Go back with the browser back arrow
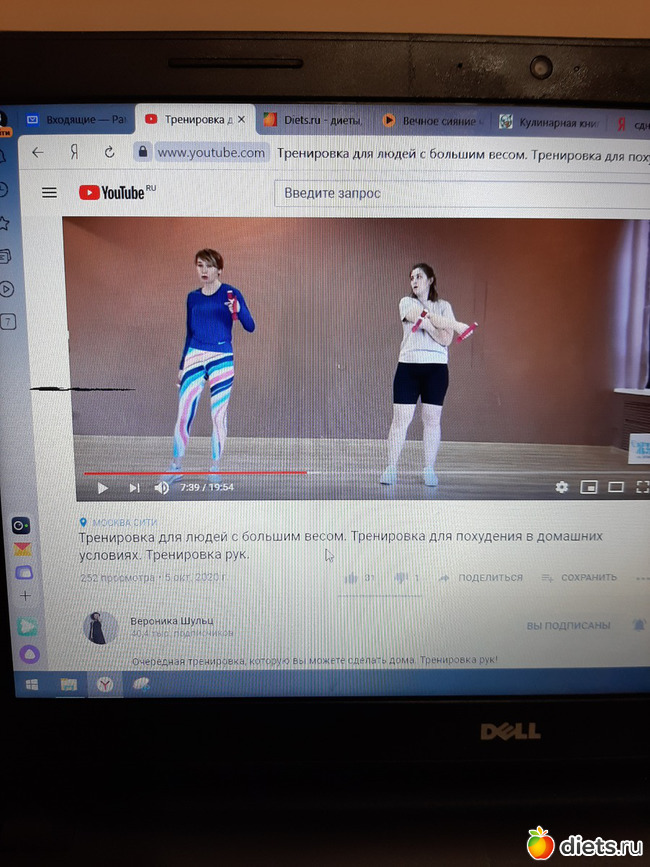650x867 pixels. (38, 152)
